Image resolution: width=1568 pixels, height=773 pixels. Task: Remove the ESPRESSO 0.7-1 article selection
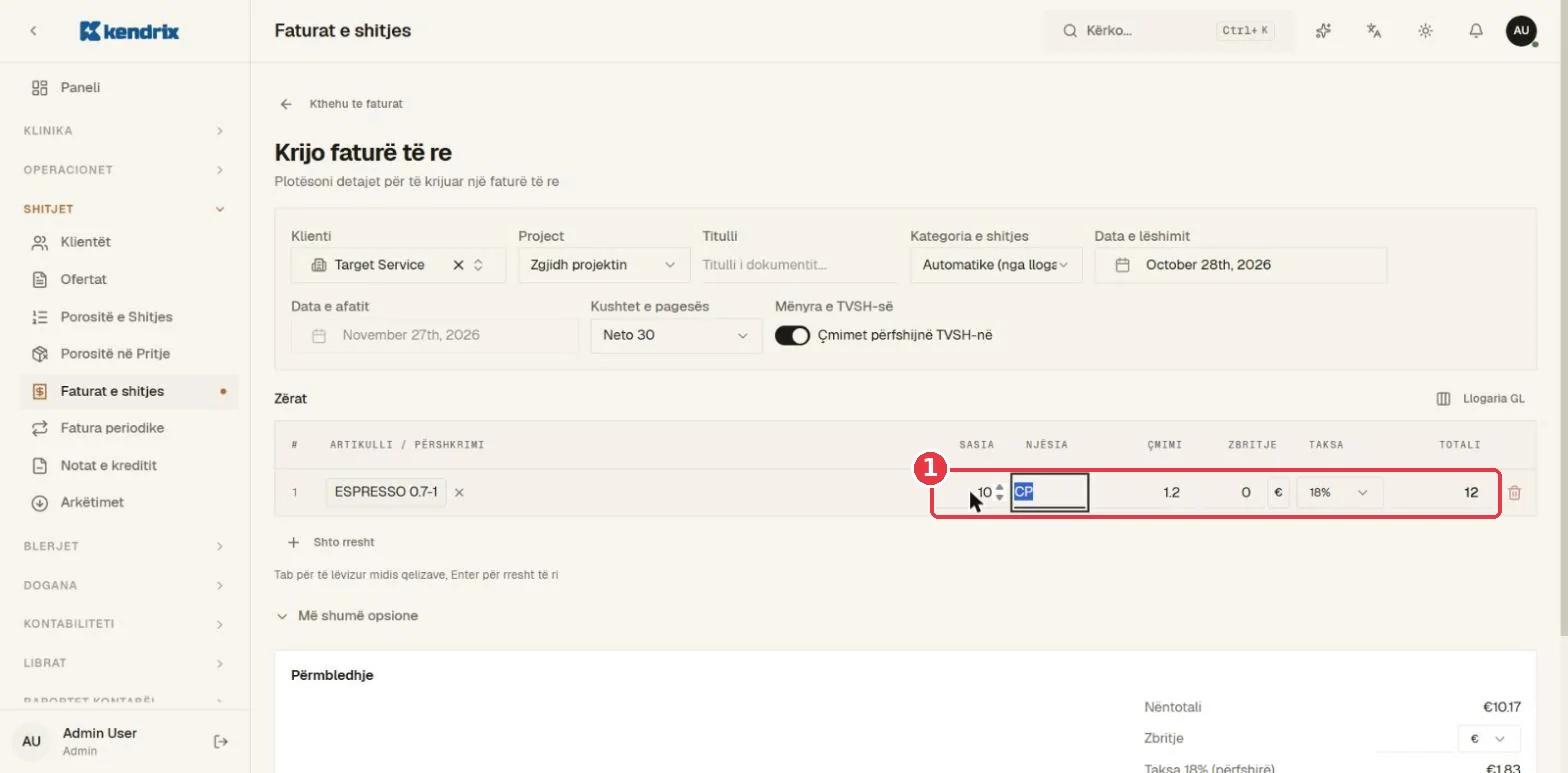click(459, 492)
